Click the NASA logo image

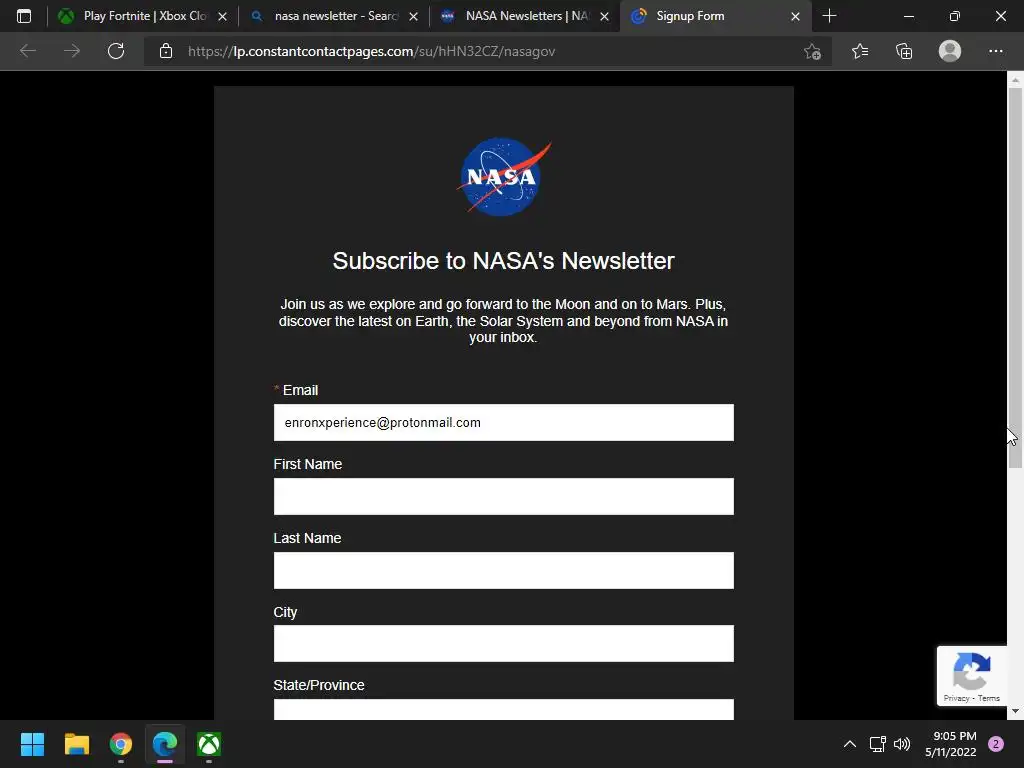[504, 176]
